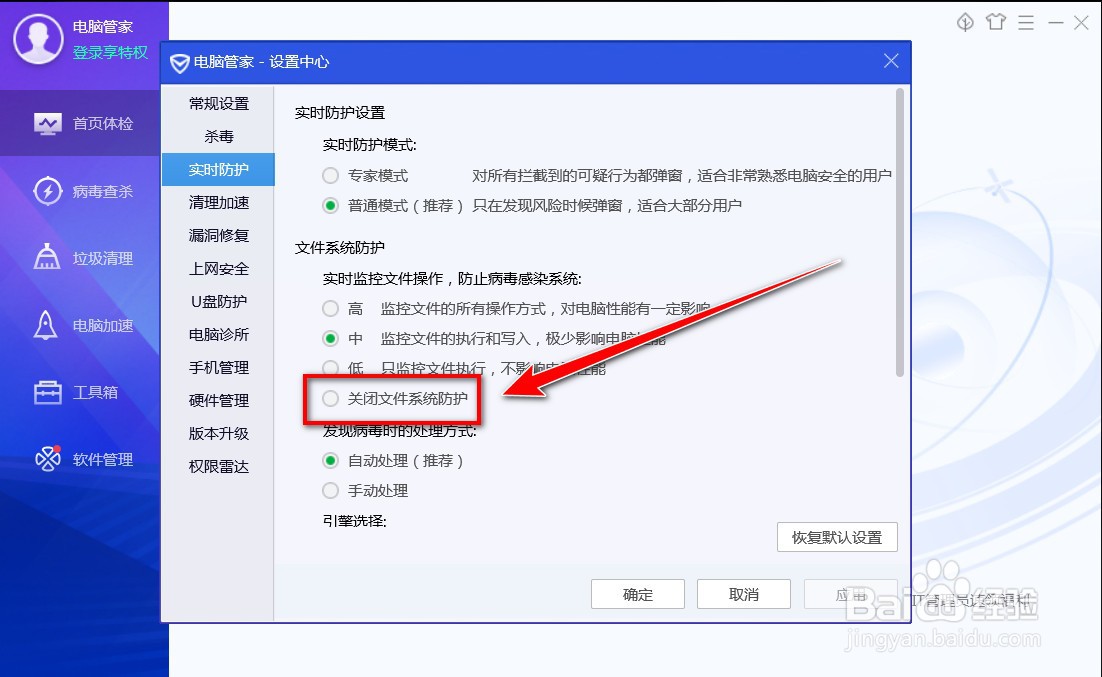Open 版本升级 settings tab
Image resolution: width=1102 pixels, height=677 pixels.
coord(219,434)
